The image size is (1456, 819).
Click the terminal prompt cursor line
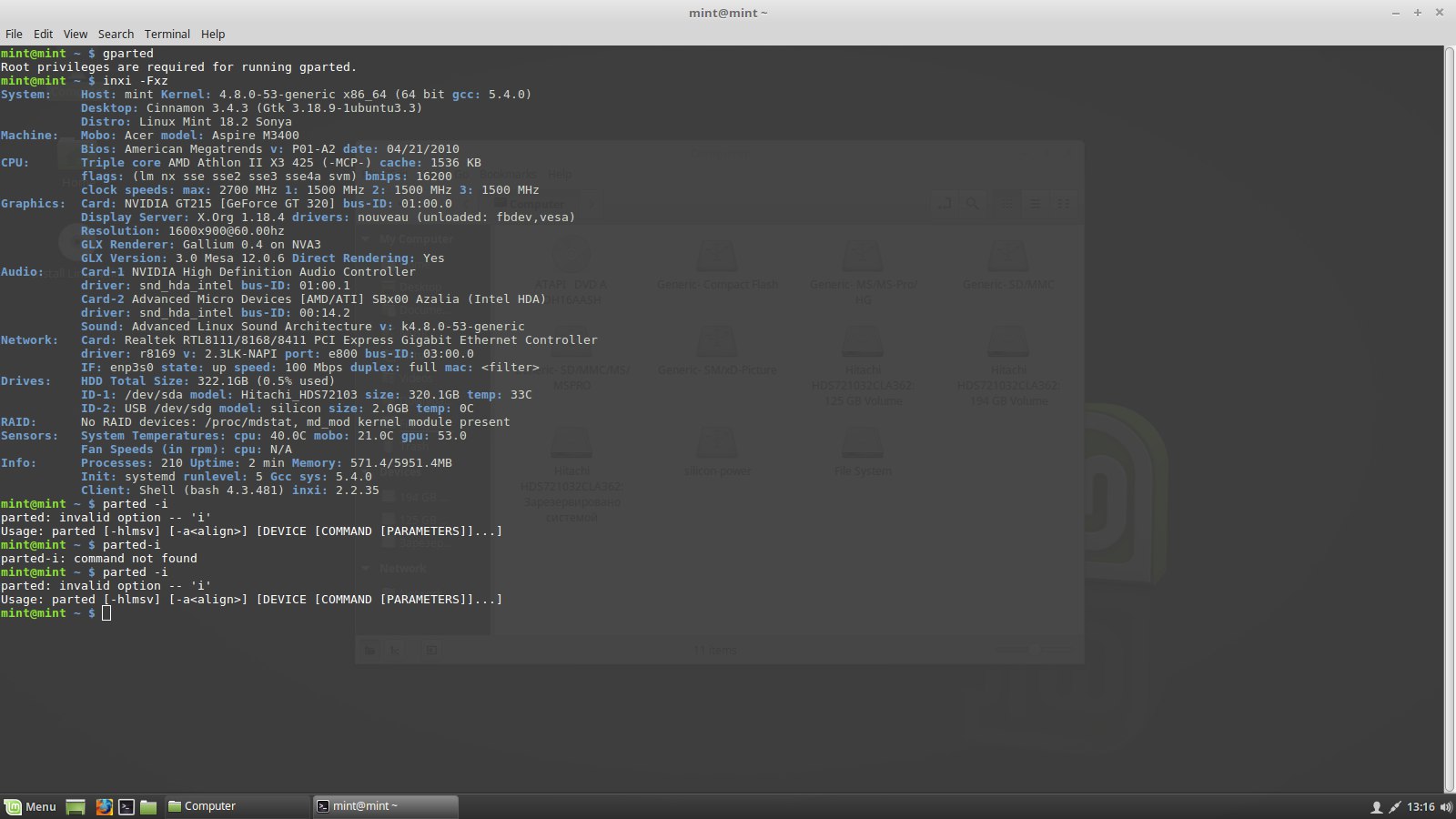106,613
